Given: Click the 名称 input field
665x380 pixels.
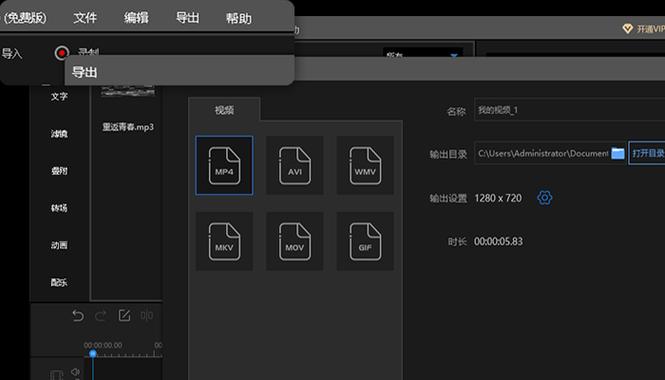Looking at the screenshot, I should (570, 110).
